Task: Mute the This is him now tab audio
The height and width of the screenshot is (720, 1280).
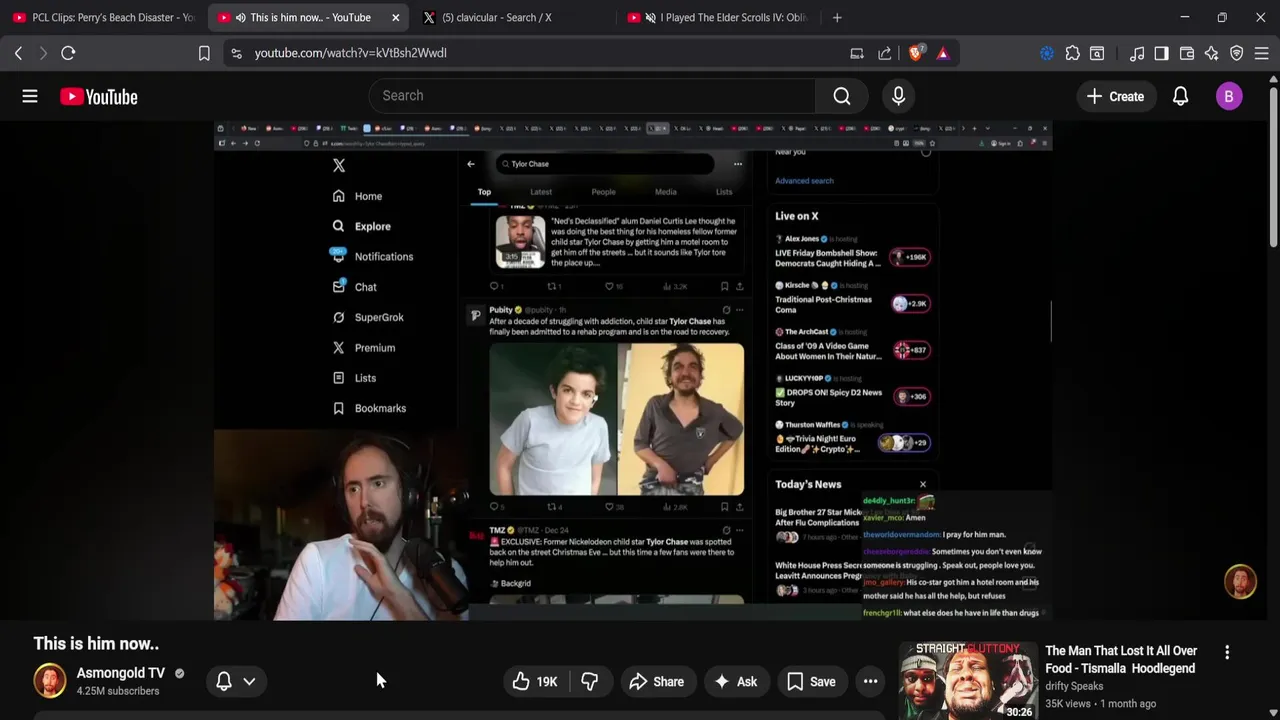Action: click(240, 17)
